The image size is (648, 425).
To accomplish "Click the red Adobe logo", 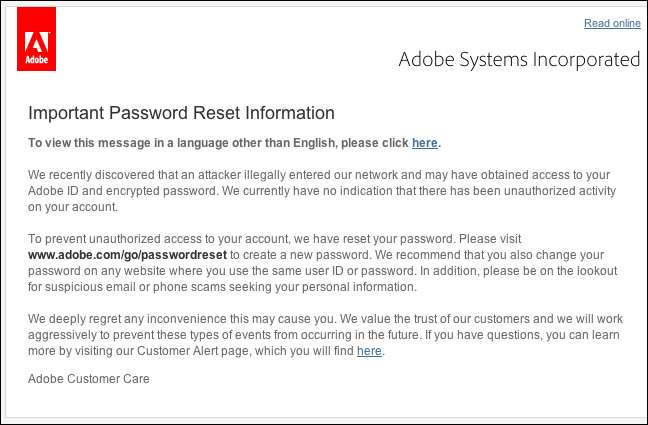I will pos(36,42).
